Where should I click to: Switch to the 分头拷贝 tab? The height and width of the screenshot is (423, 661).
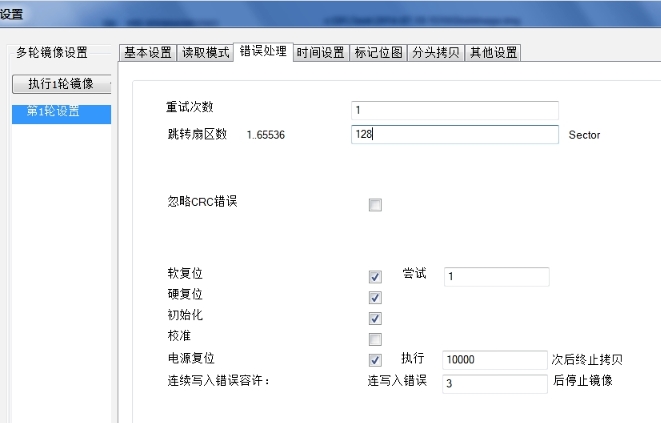click(x=436, y=53)
